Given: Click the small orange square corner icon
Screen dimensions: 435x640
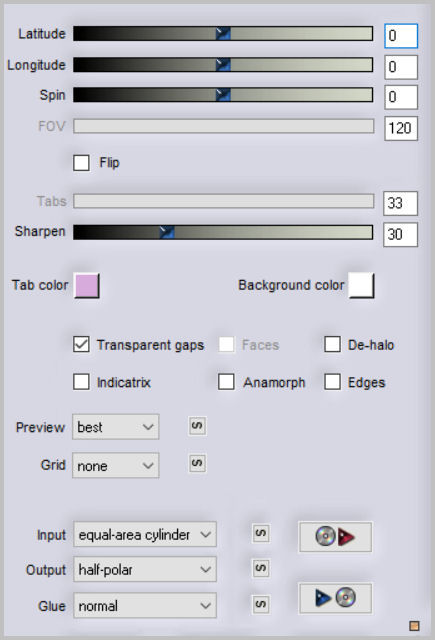Looking at the screenshot, I should [414, 626].
